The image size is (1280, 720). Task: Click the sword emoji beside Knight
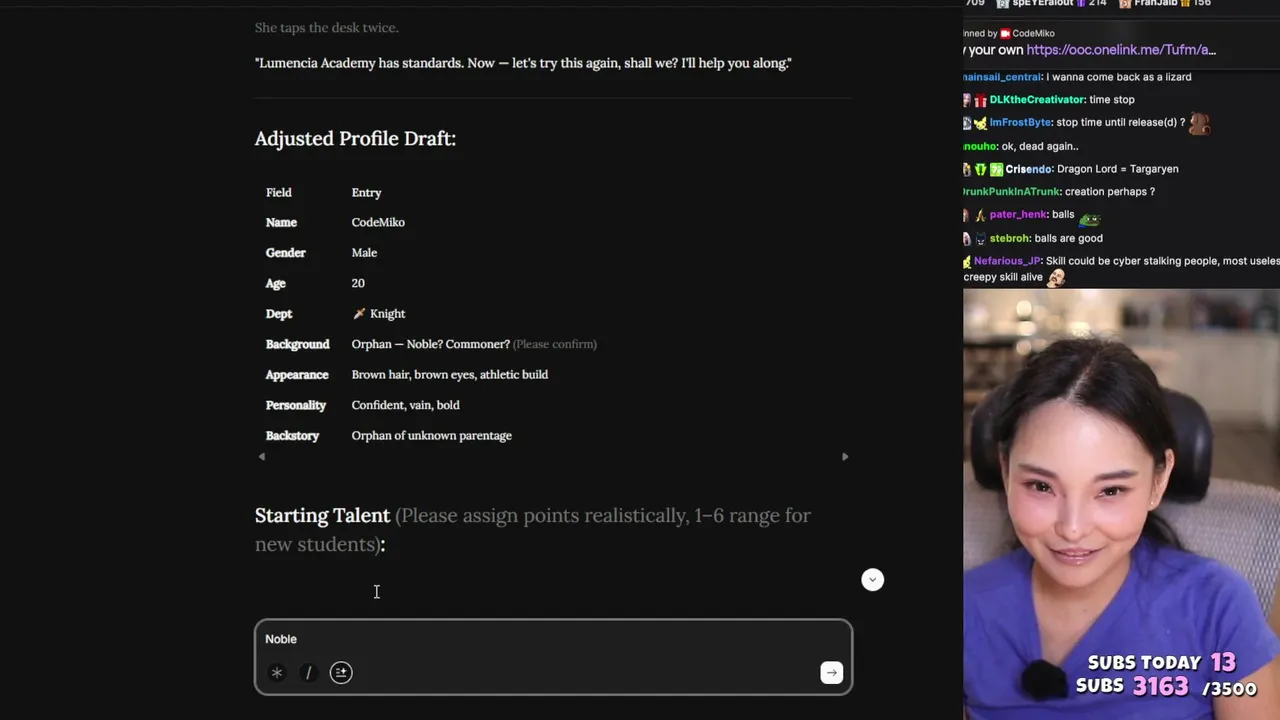click(x=359, y=314)
